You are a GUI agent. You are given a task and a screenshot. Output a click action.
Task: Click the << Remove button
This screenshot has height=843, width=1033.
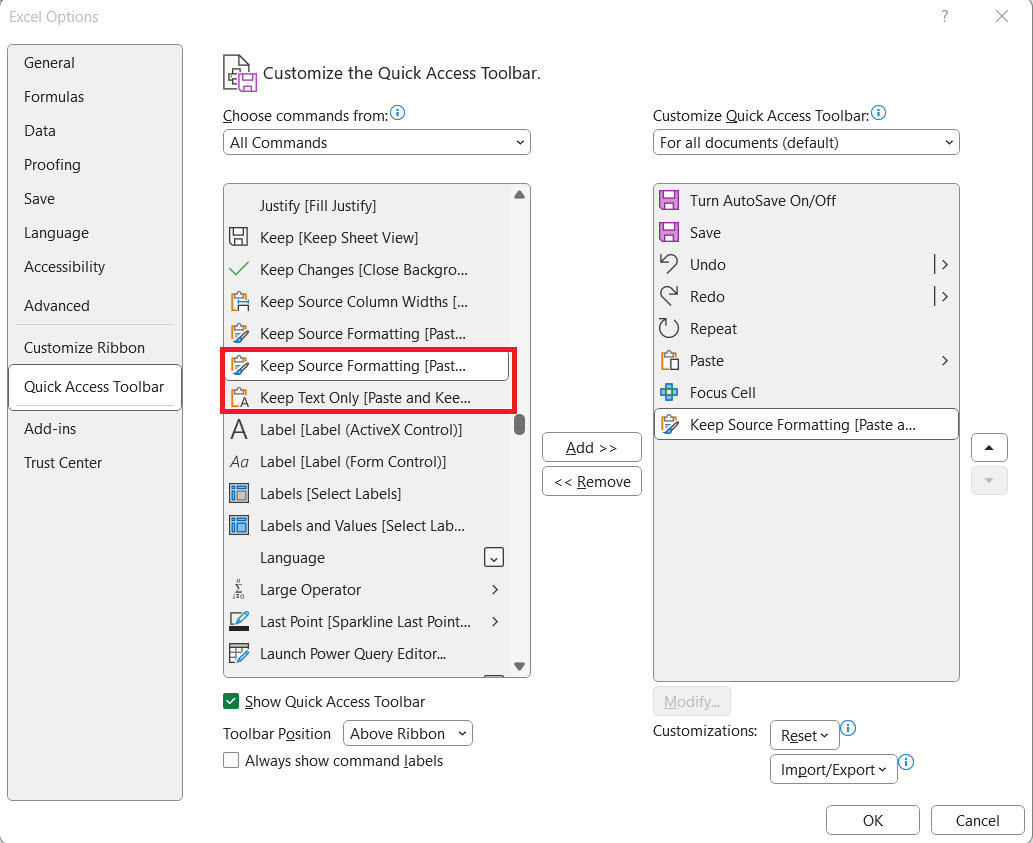(x=592, y=481)
